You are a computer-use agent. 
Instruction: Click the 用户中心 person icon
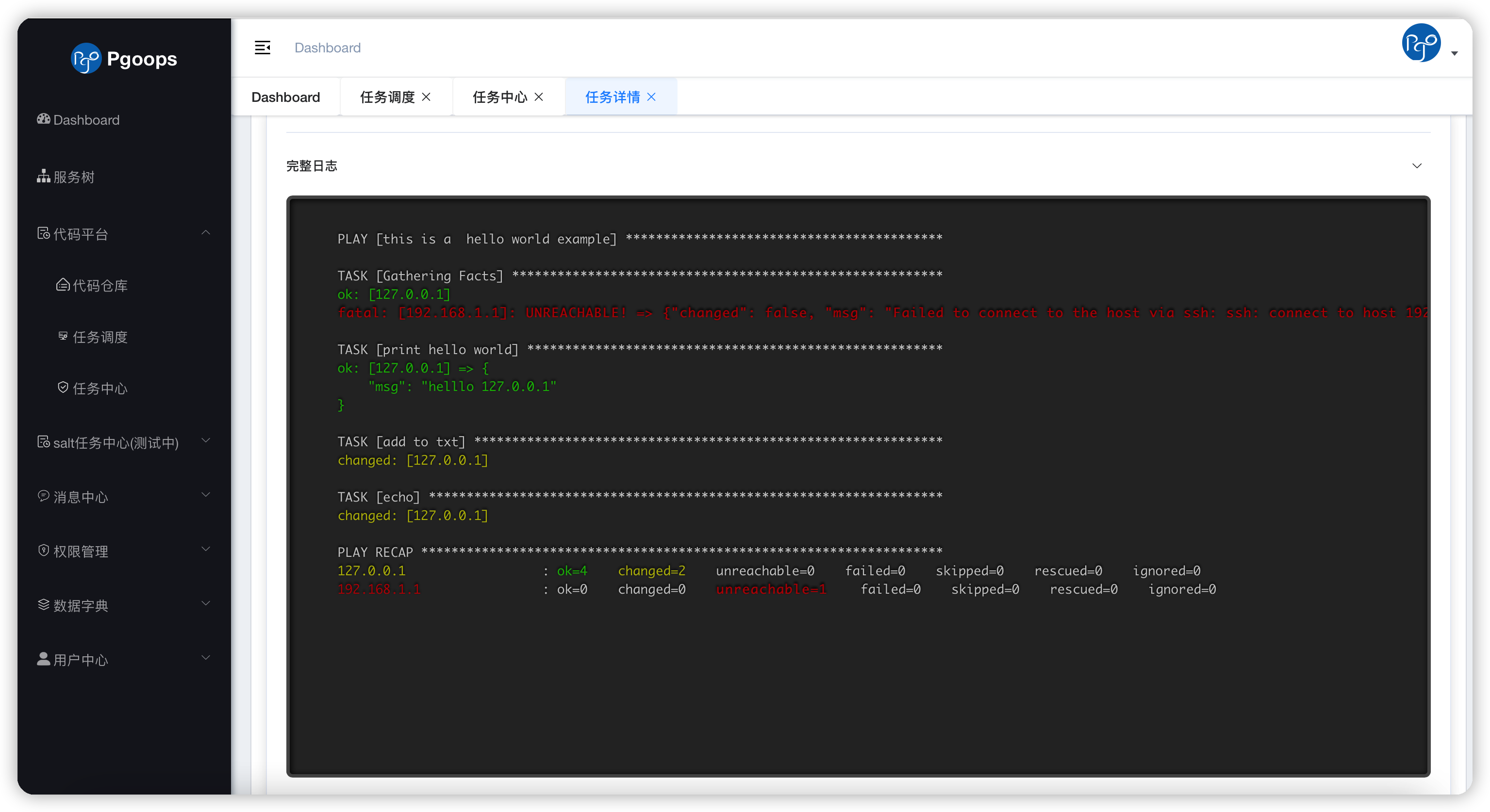point(43,659)
